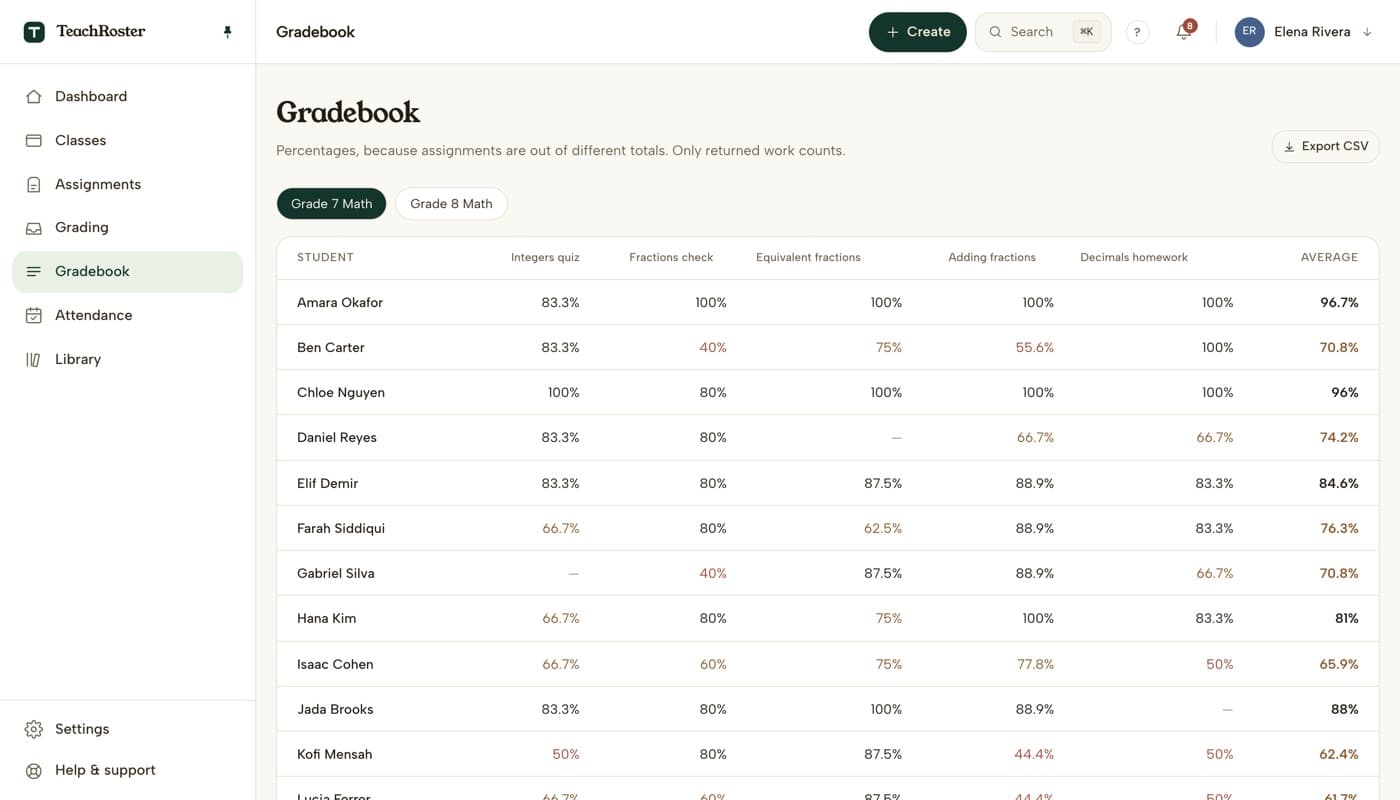1400x800 pixels.
Task: Click the AVERAGE column header
Action: click(1329, 258)
